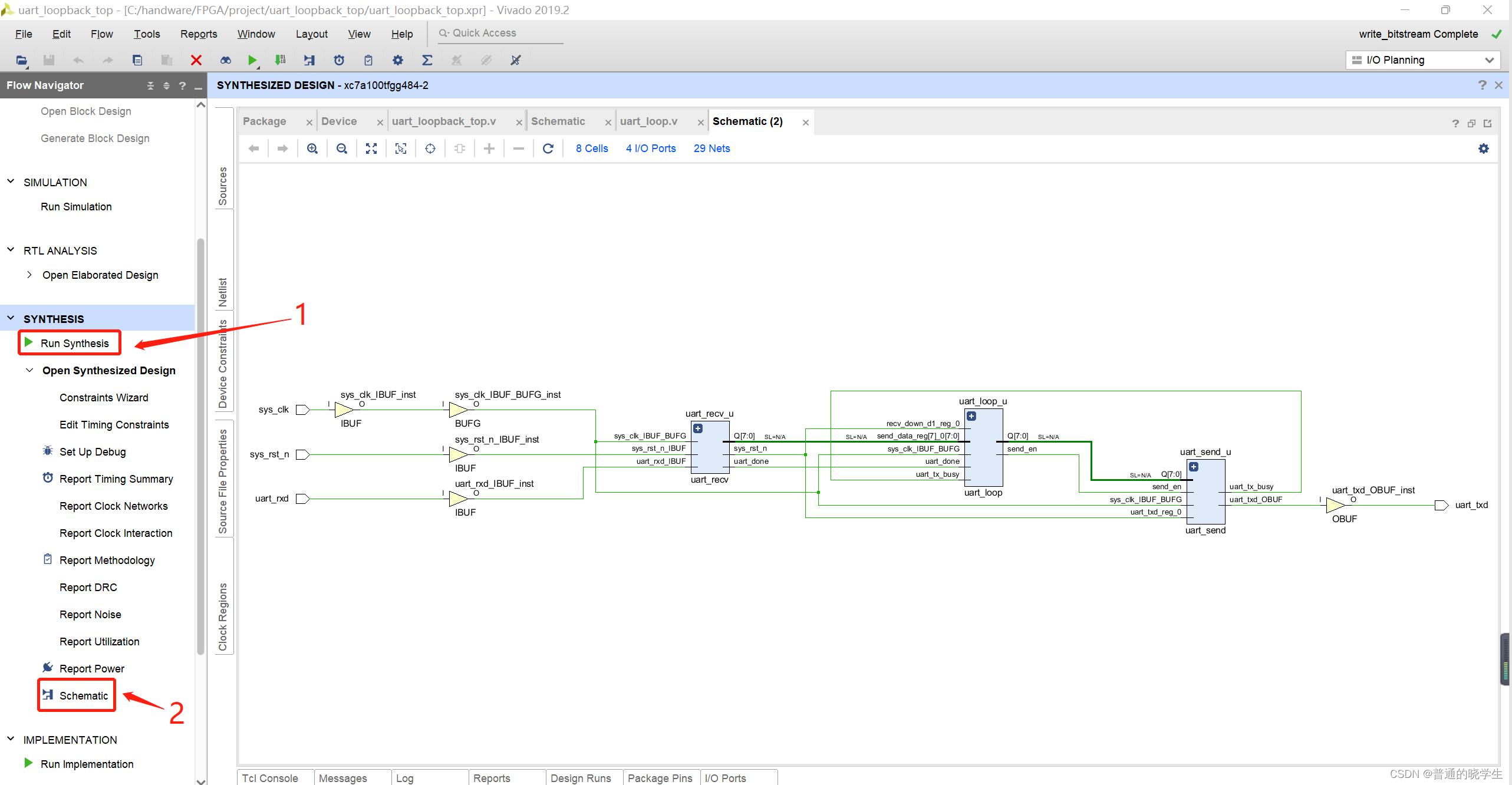Expand the uart_send_u block plus icon

(1194, 467)
